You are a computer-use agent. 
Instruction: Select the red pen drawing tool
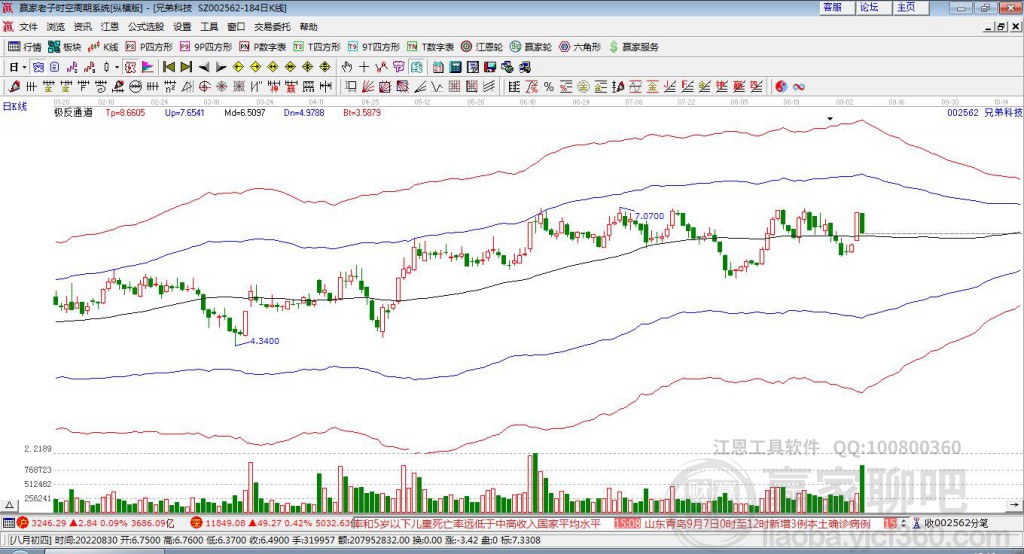[x=14, y=86]
